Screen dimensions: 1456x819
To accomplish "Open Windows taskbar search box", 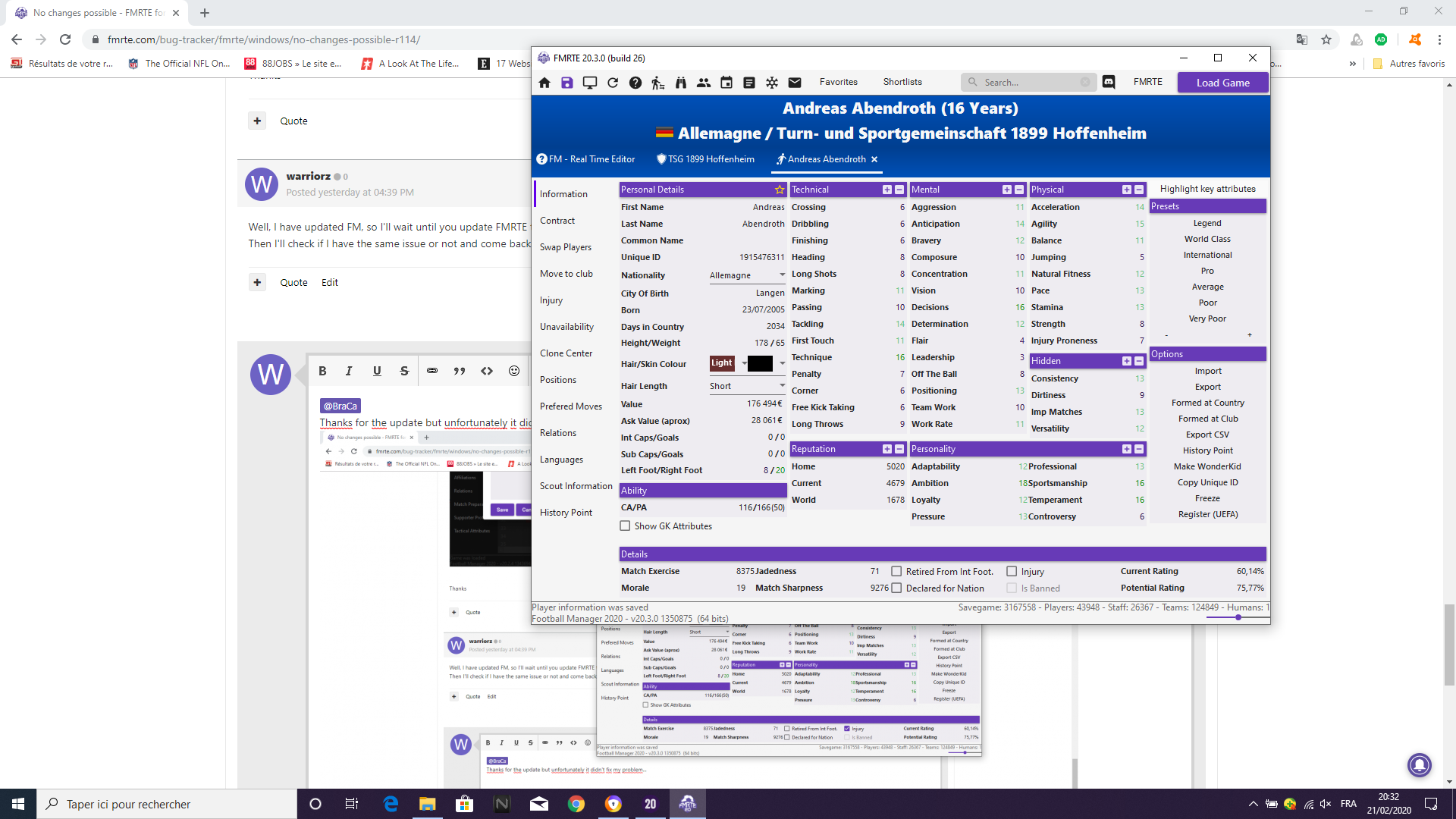I will (x=167, y=804).
